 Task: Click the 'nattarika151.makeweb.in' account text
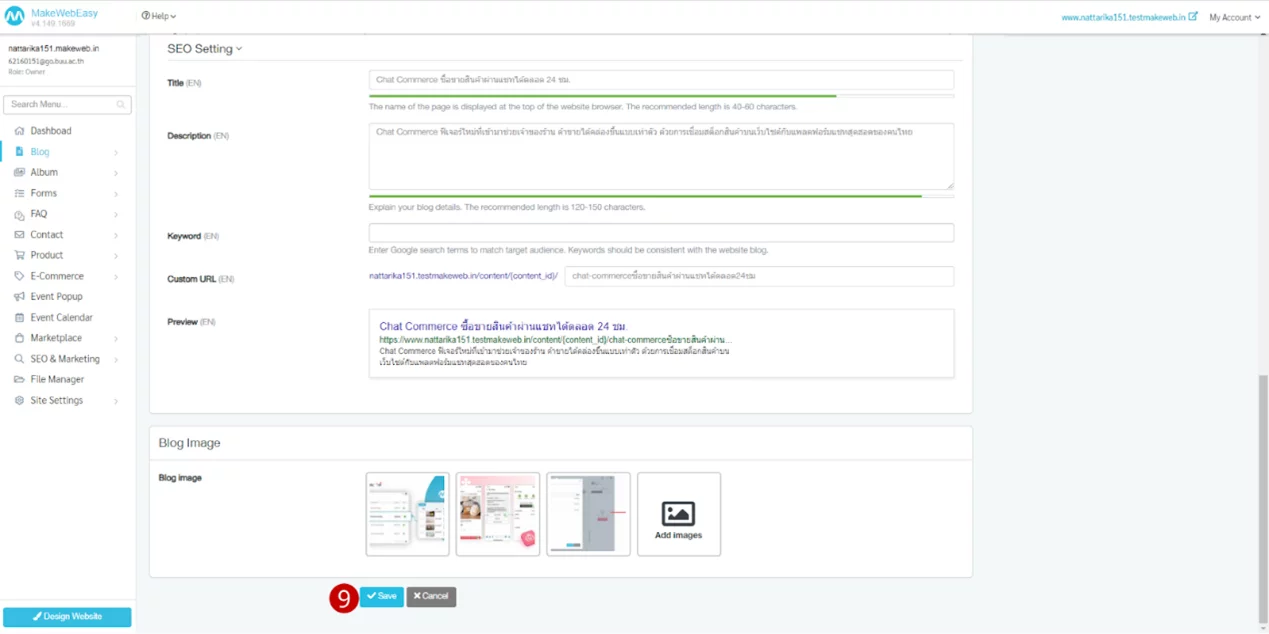click(x=54, y=48)
